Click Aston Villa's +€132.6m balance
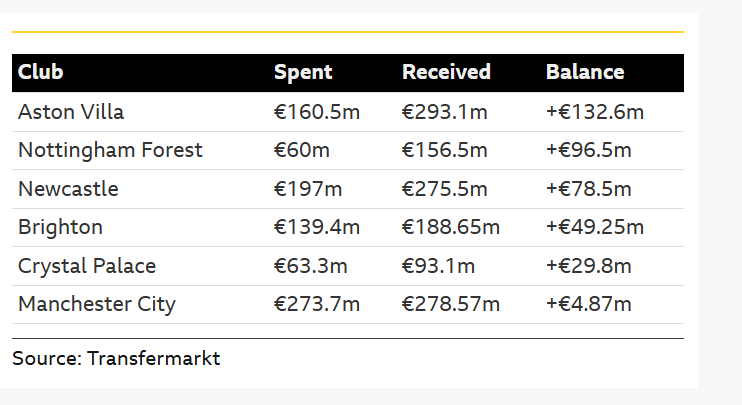 595,112
